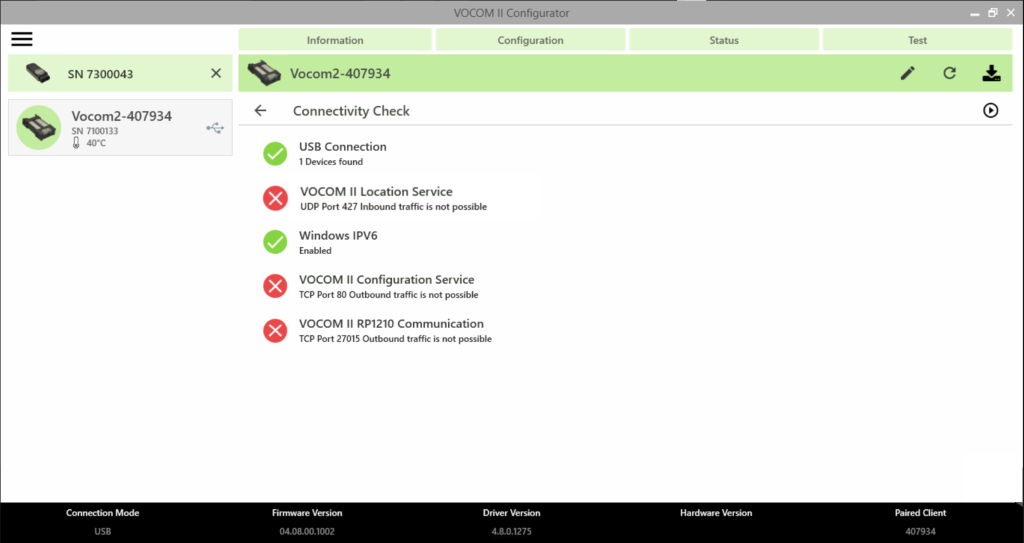Click the 'Hardware Version' status label
The image size is (1024, 543).
(716, 513)
